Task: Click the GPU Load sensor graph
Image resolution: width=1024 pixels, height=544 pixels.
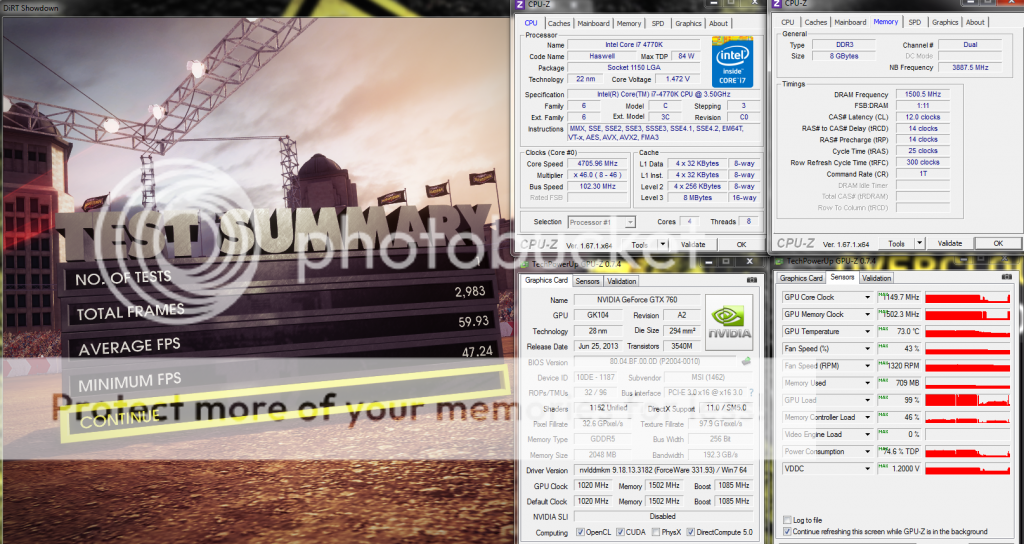Action: point(968,400)
